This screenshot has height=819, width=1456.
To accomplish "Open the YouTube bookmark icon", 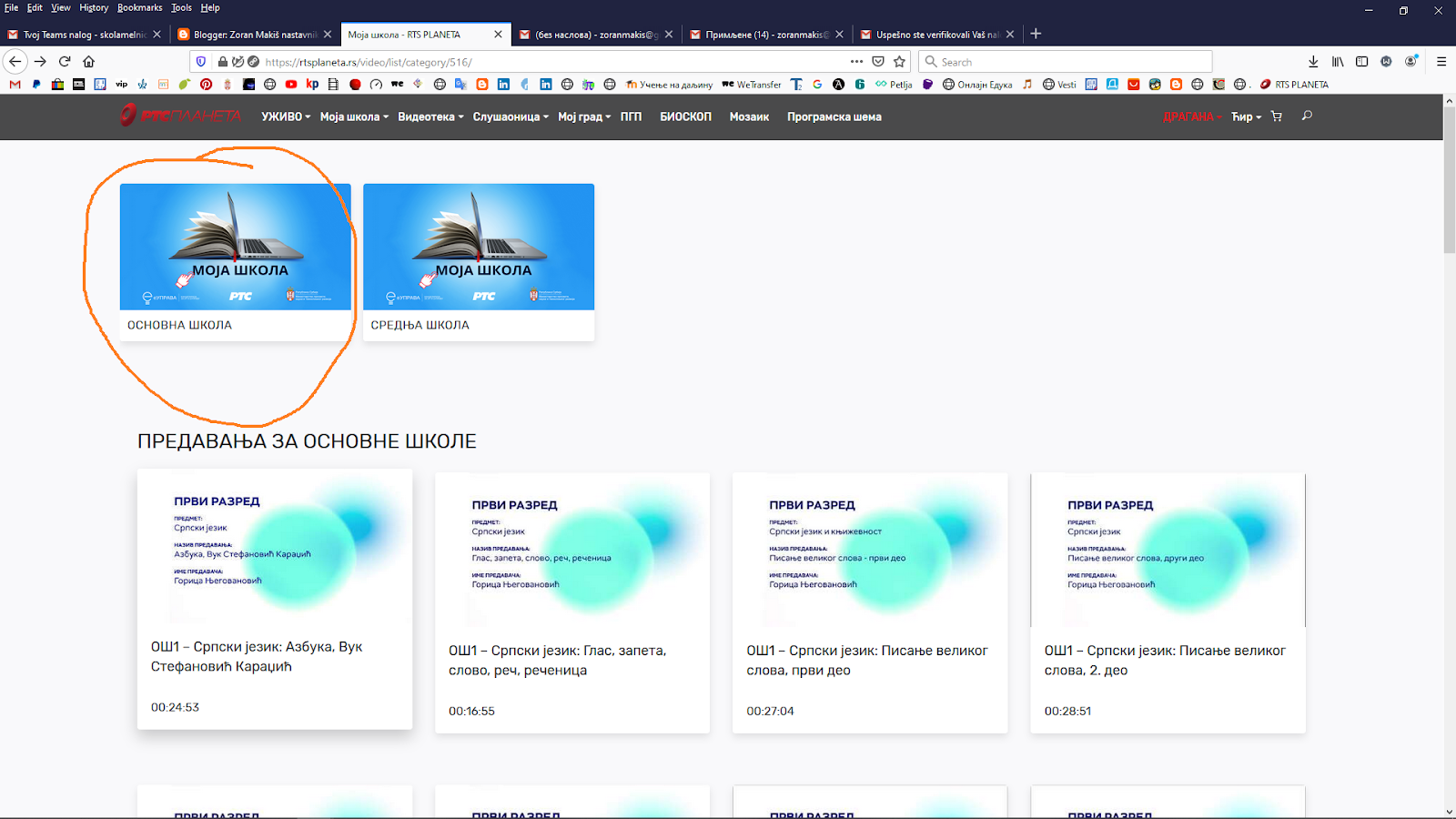I will coord(291,85).
